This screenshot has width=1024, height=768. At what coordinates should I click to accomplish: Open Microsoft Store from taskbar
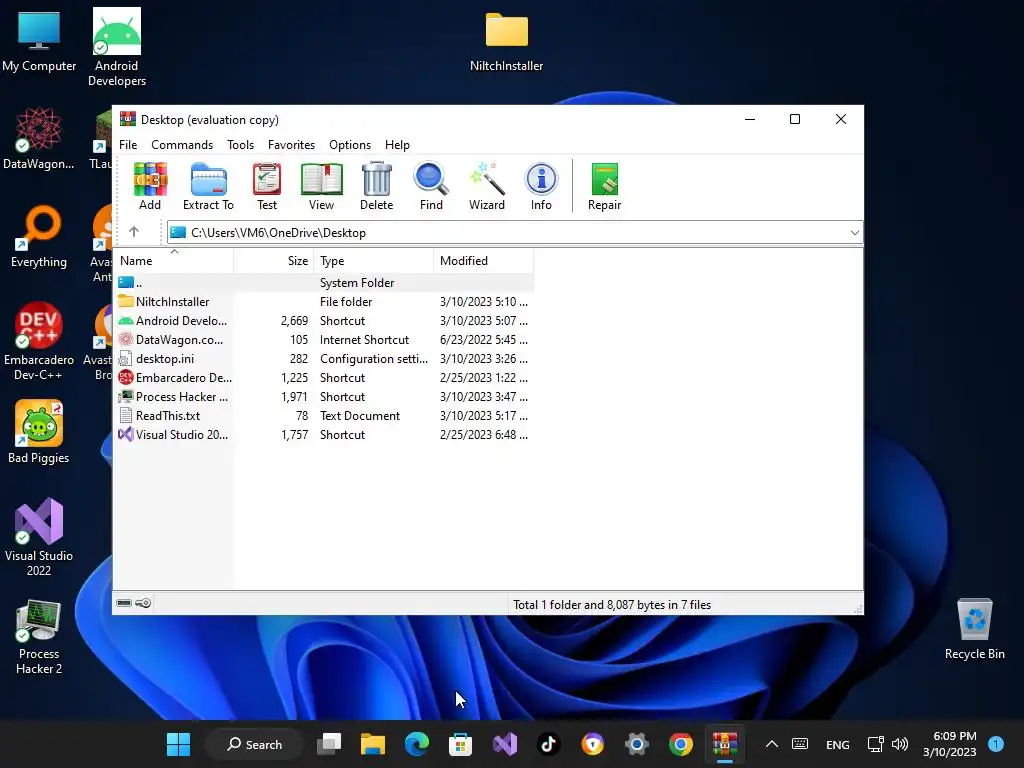(460, 744)
